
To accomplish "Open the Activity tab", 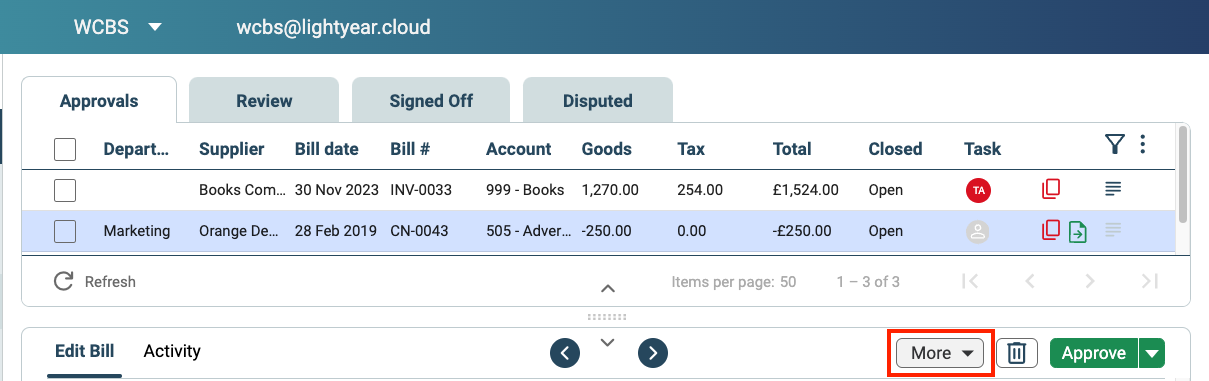I will click(x=172, y=351).
